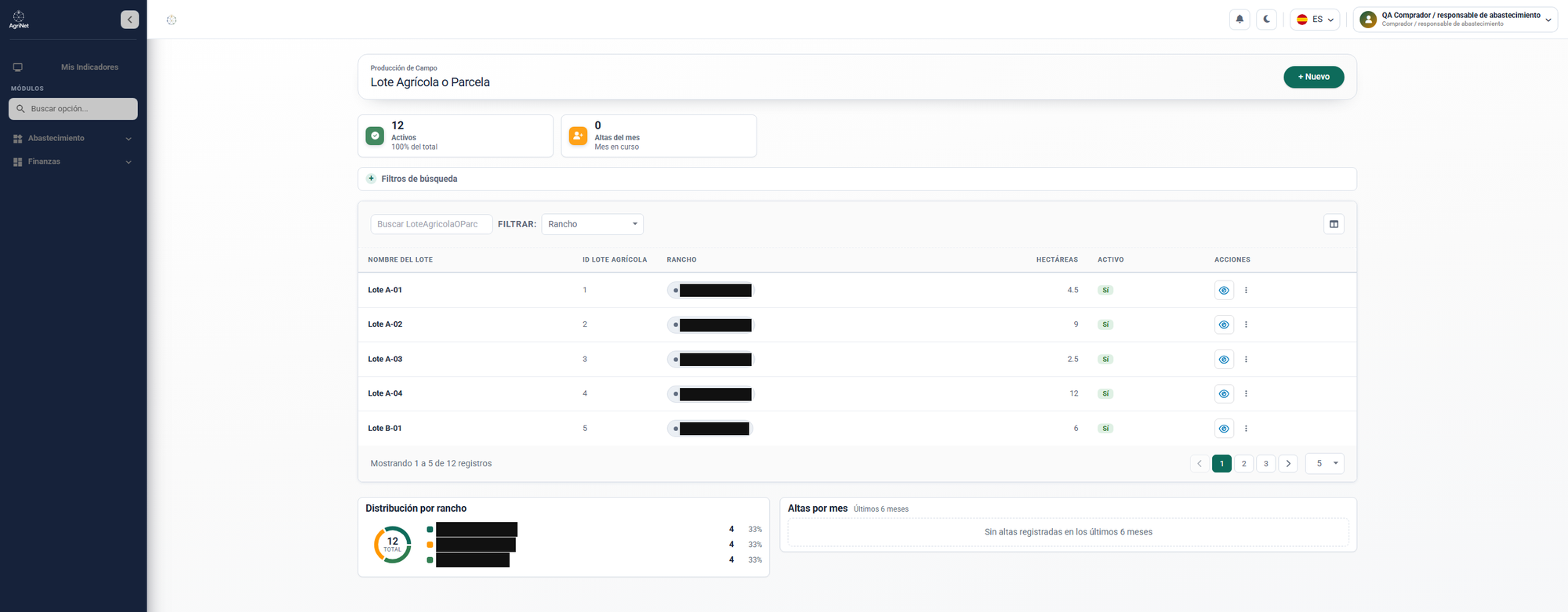Click the orange Altas del mes icon

coord(578,136)
